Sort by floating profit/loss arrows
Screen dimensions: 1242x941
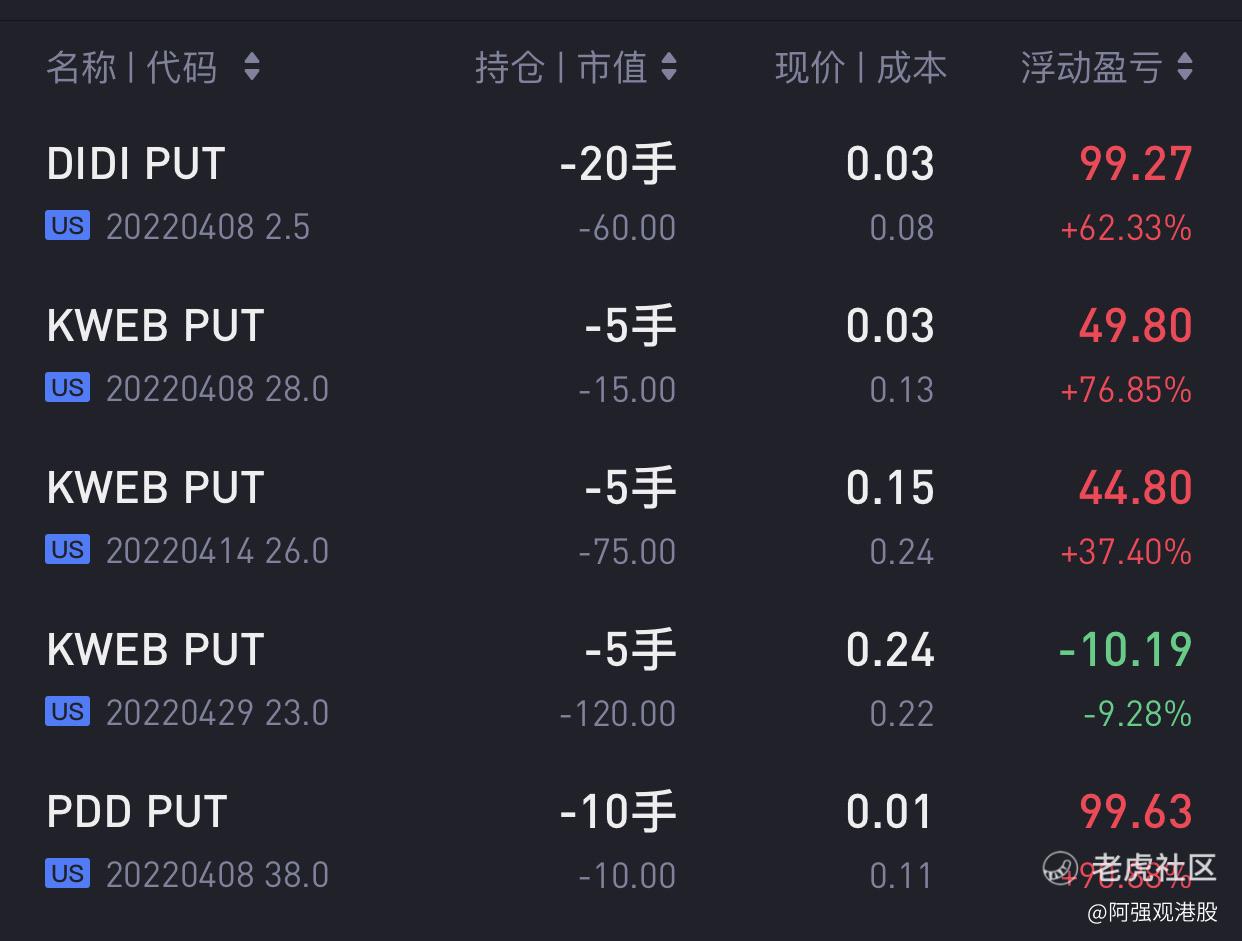click(x=1185, y=68)
